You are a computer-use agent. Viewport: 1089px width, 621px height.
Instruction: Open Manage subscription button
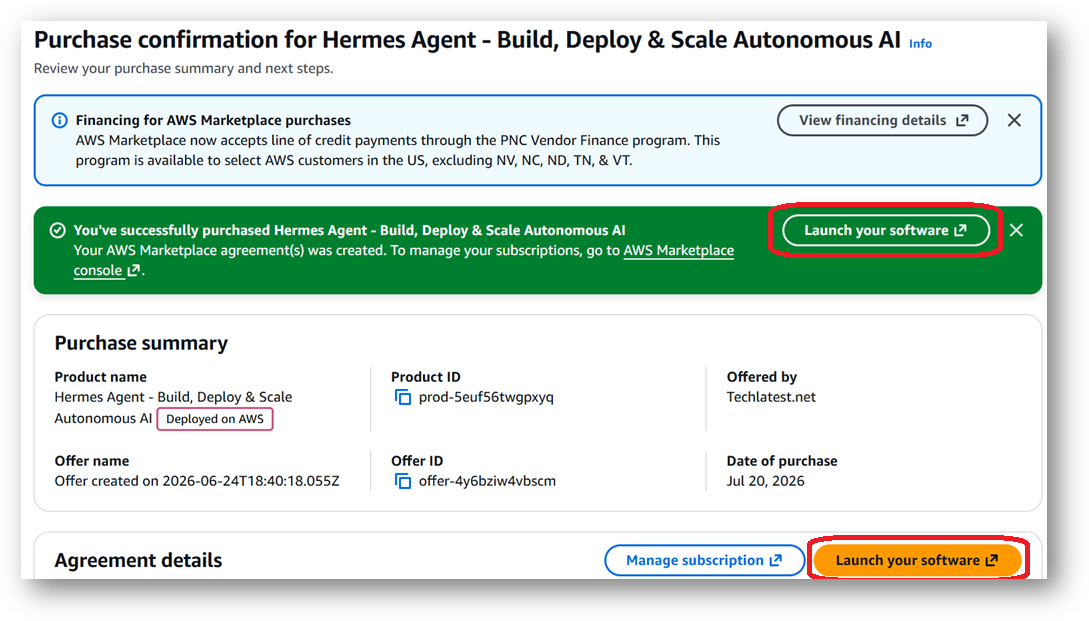click(x=704, y=561)
